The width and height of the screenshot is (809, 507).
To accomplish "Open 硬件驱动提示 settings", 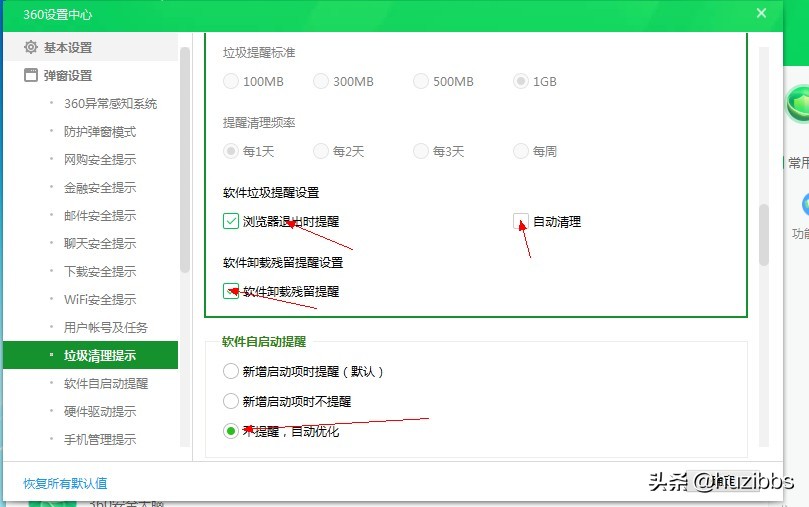I will (x=100, y=411).
